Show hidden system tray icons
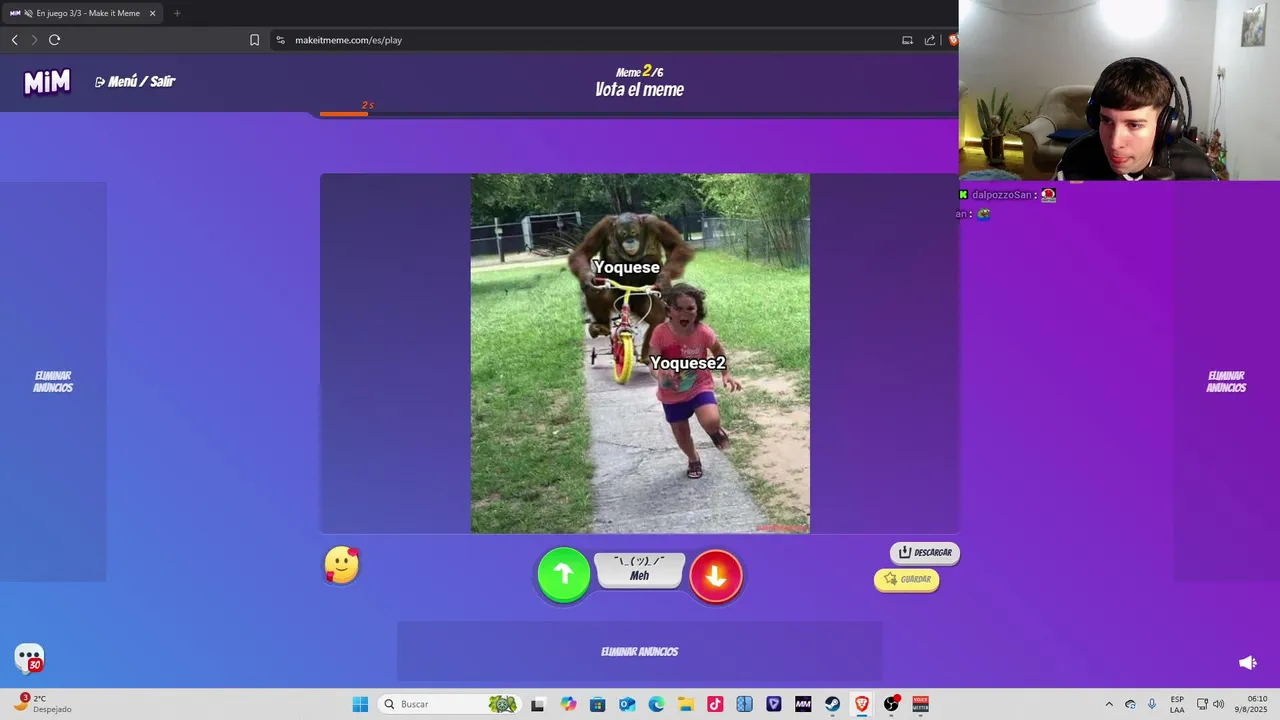Viewport: 1280px width, 720px height. [x=1109, y=704]
